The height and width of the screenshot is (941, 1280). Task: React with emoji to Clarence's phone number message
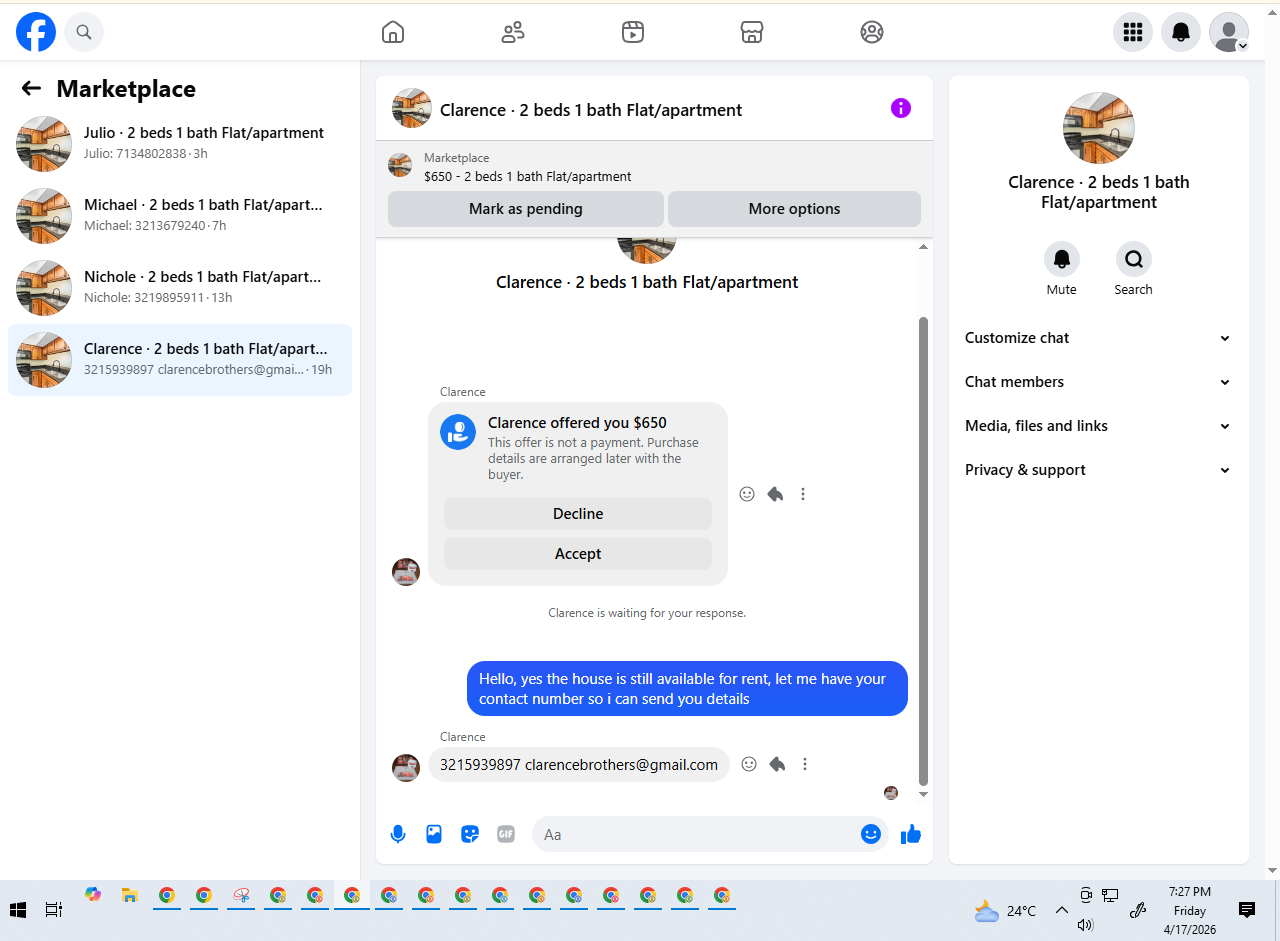[x=749, y=764]
